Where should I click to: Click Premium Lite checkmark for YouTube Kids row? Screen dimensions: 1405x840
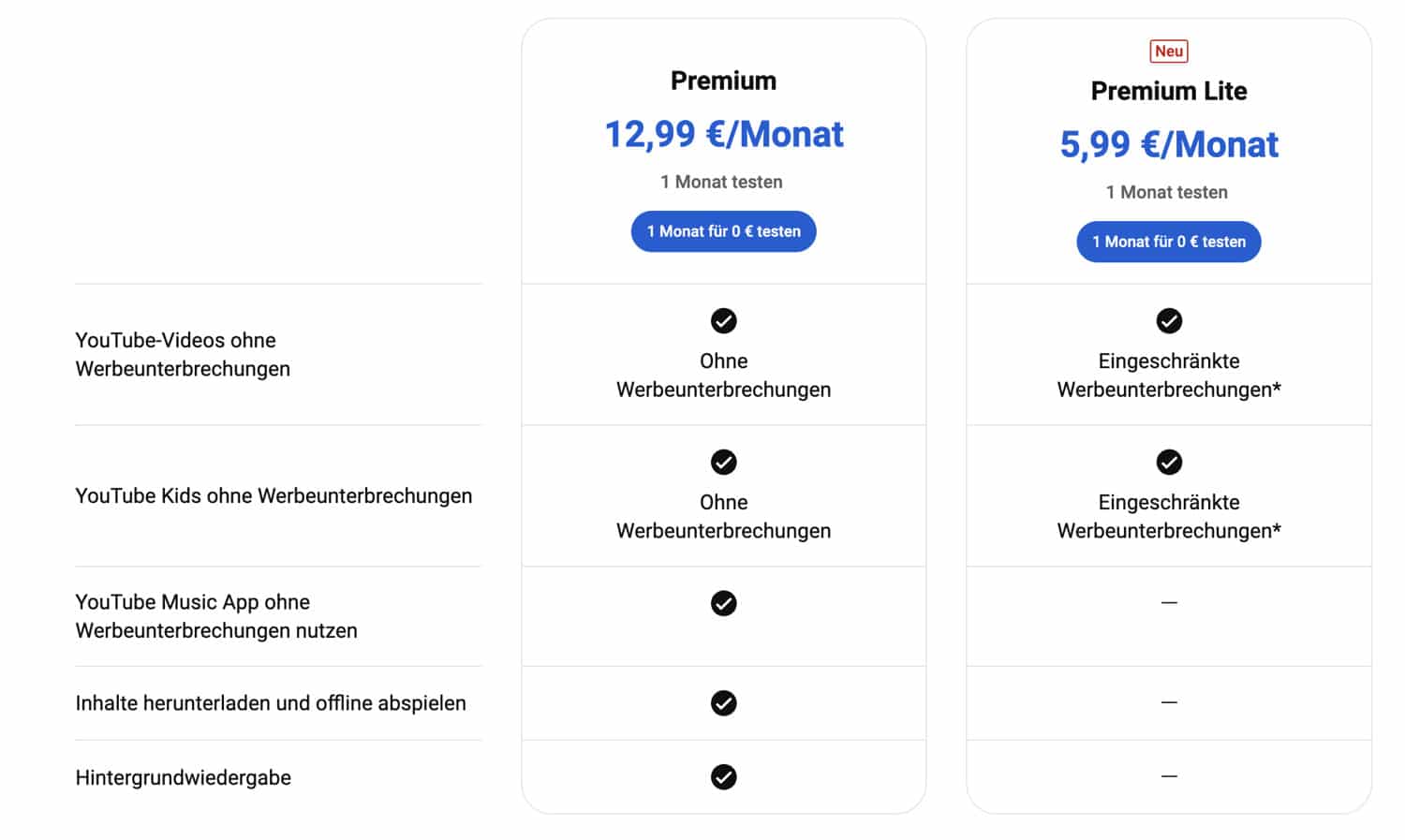click(1168, 463)
